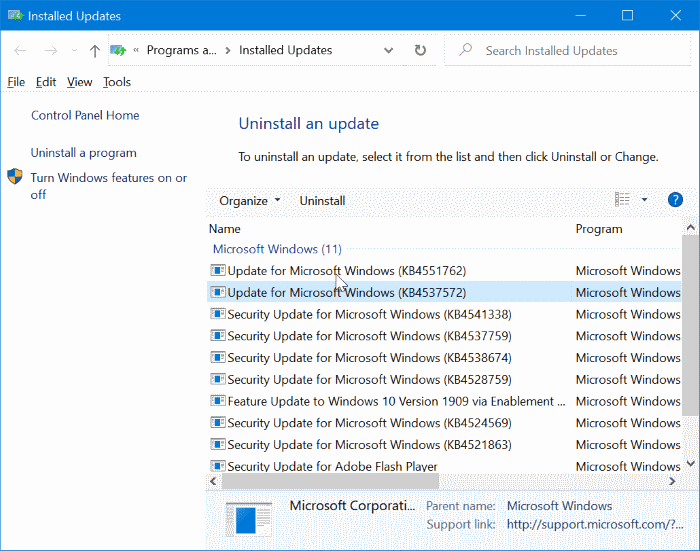Focus the Search Installed Updates field
700x551 pixels.
point(567,50)
